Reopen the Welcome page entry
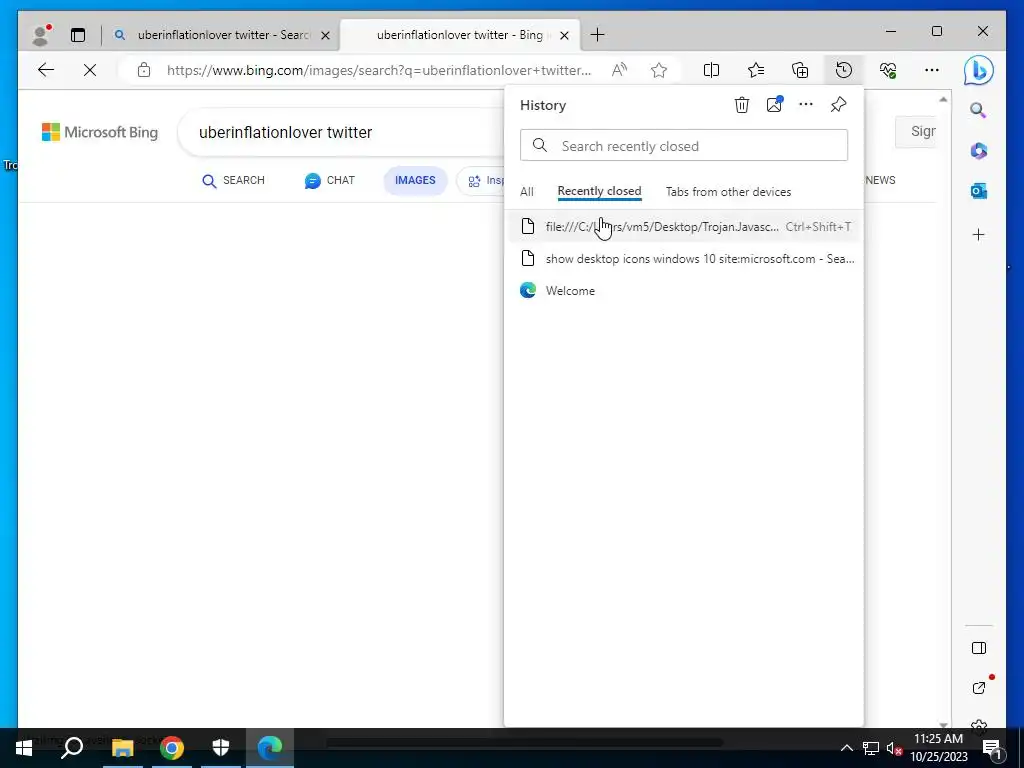The width and height of the screenshot is (1024, 768). click(x=684, y=291)
